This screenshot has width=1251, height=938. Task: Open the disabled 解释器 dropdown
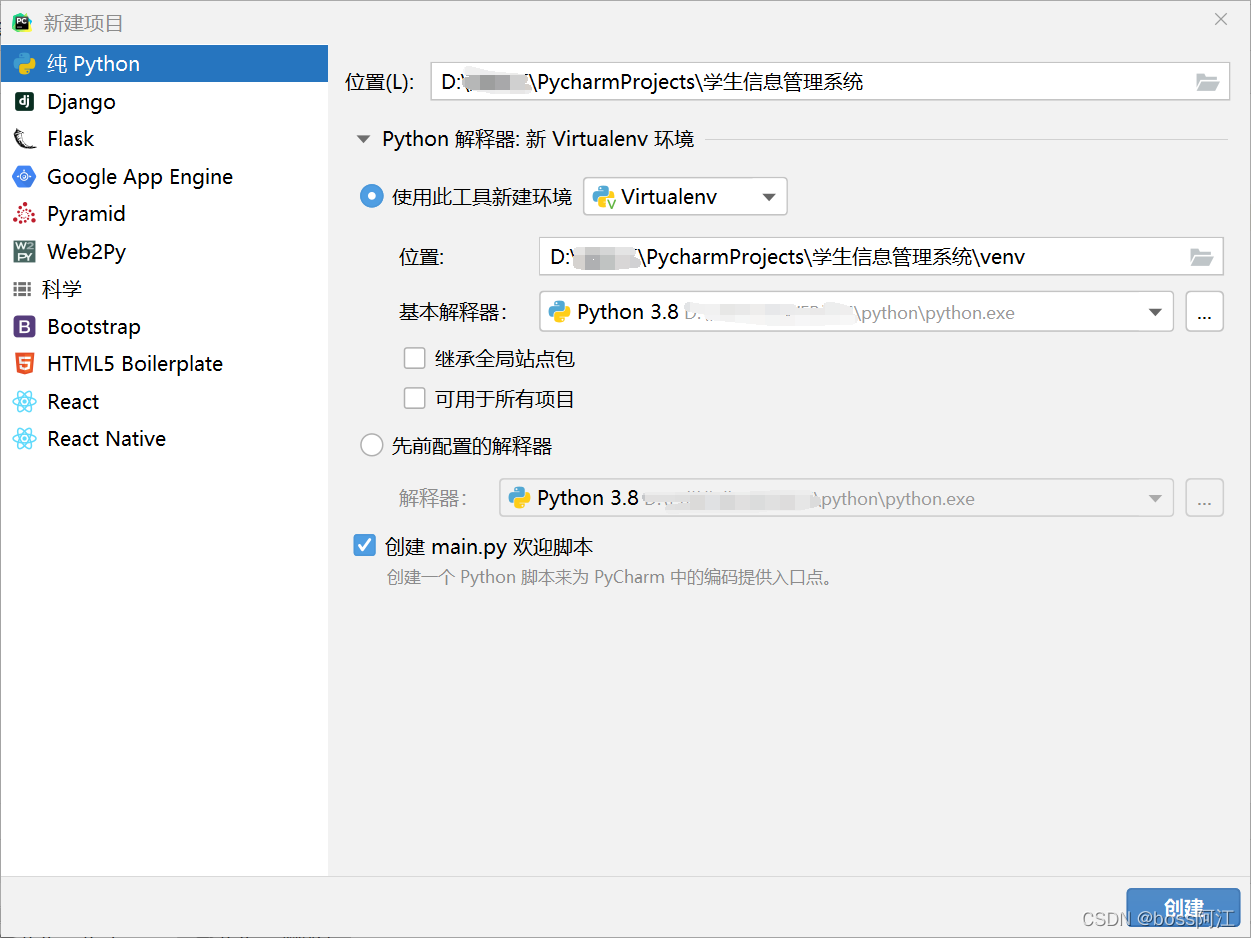pyautogui.click(x=836, y=498)
